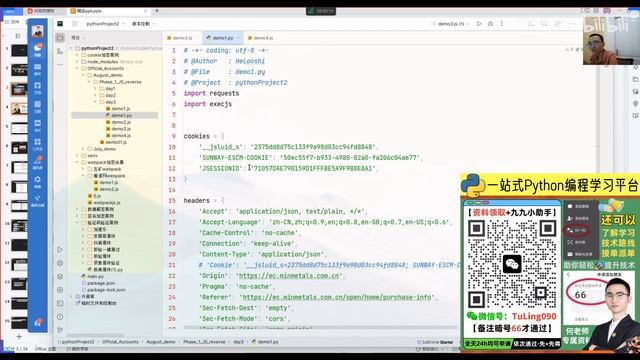640x360 pixels.
Task: Open the Version Control tool window icon
Action: coord(60,329)
